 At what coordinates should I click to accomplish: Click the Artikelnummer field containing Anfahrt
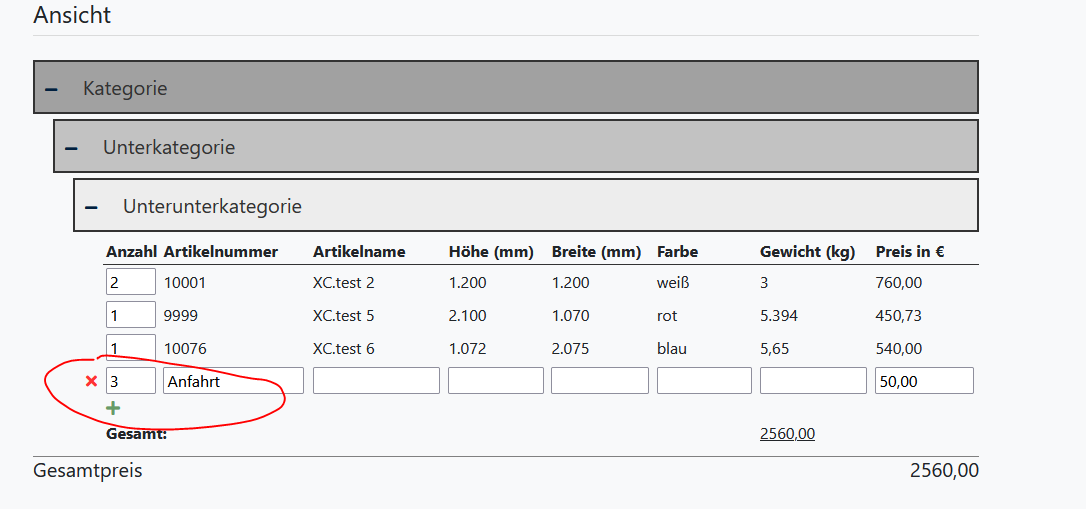pos(233,381)
